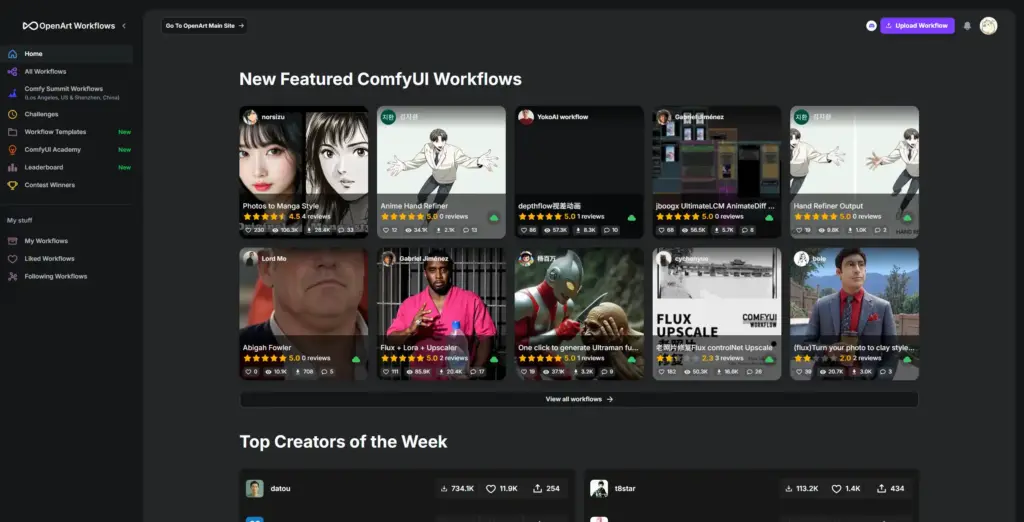This screenshot has width=1024, height=522.
Task: Open Comfy Summit Workflows page
Action: point(66,93)
